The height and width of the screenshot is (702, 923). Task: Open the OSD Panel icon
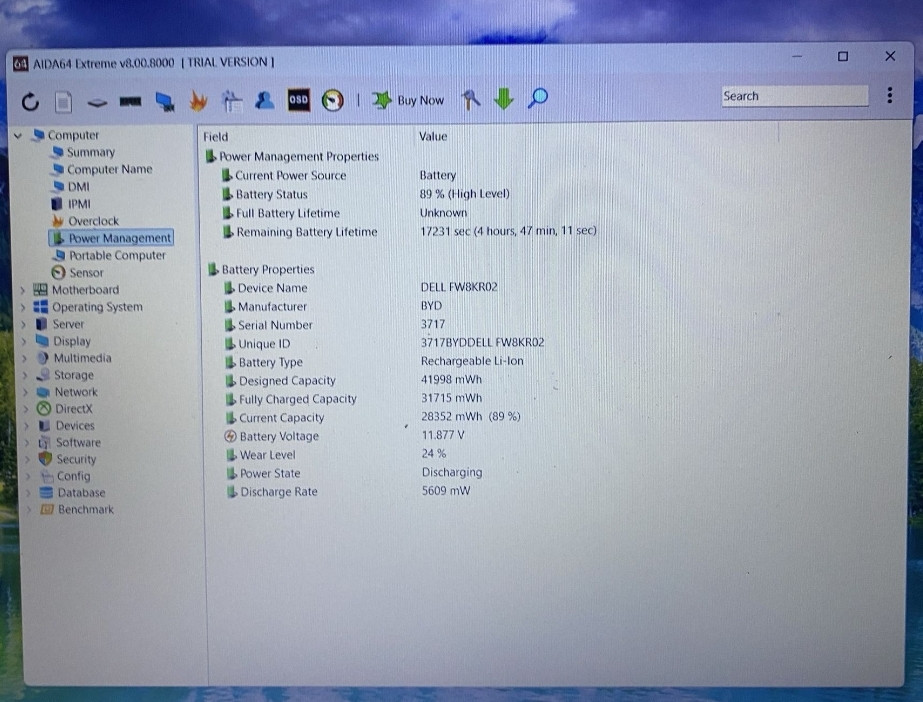(x=297, y=100)
